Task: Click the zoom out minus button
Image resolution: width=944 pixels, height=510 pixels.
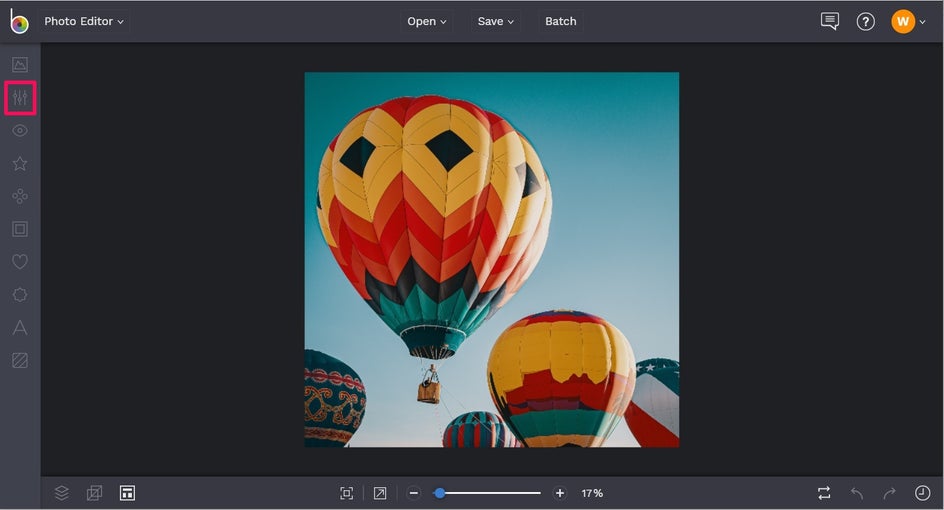Action: click(414, 493)
